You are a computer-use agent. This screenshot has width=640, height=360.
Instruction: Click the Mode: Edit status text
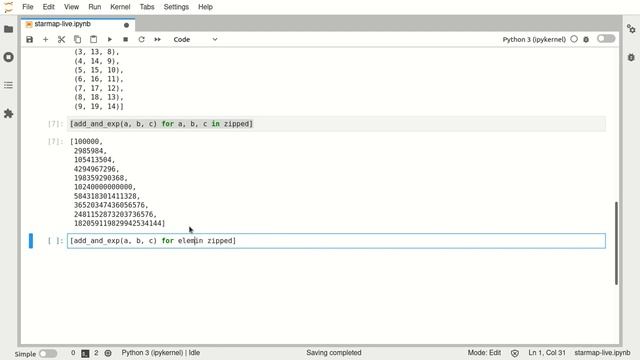(484, 353)
